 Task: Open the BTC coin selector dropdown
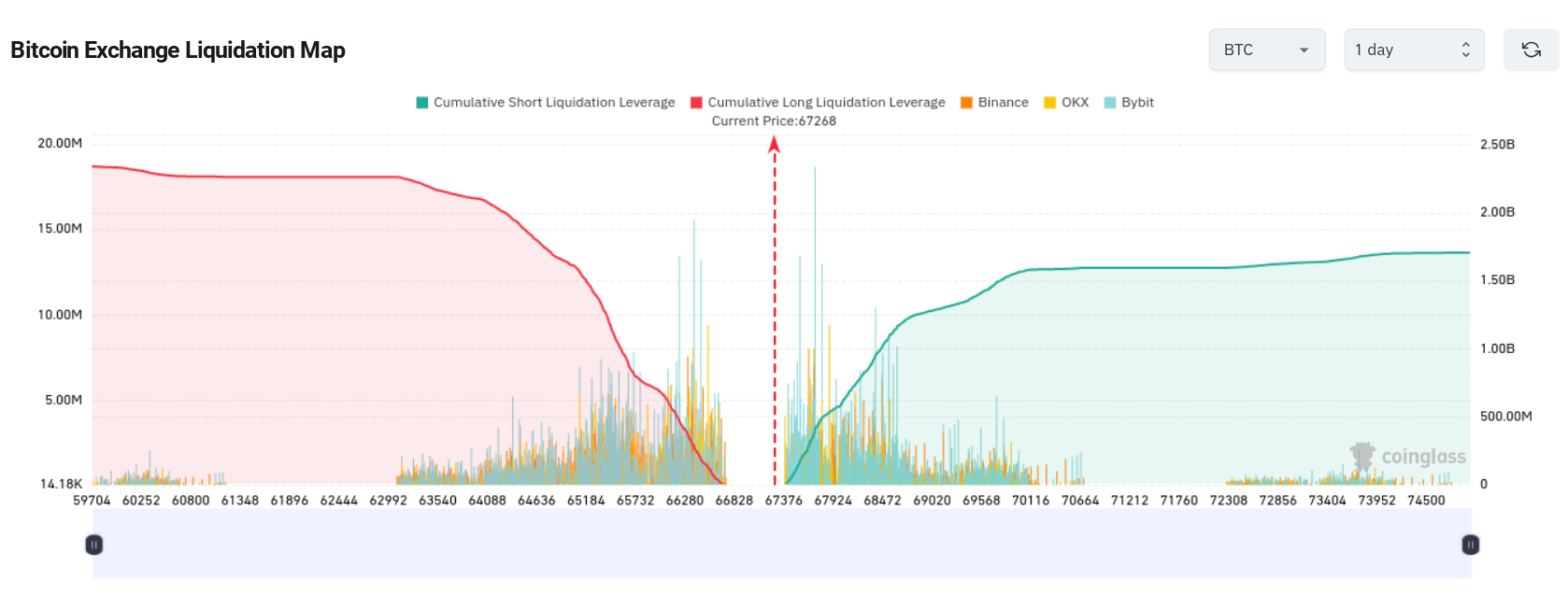(x=1266, y=50)
